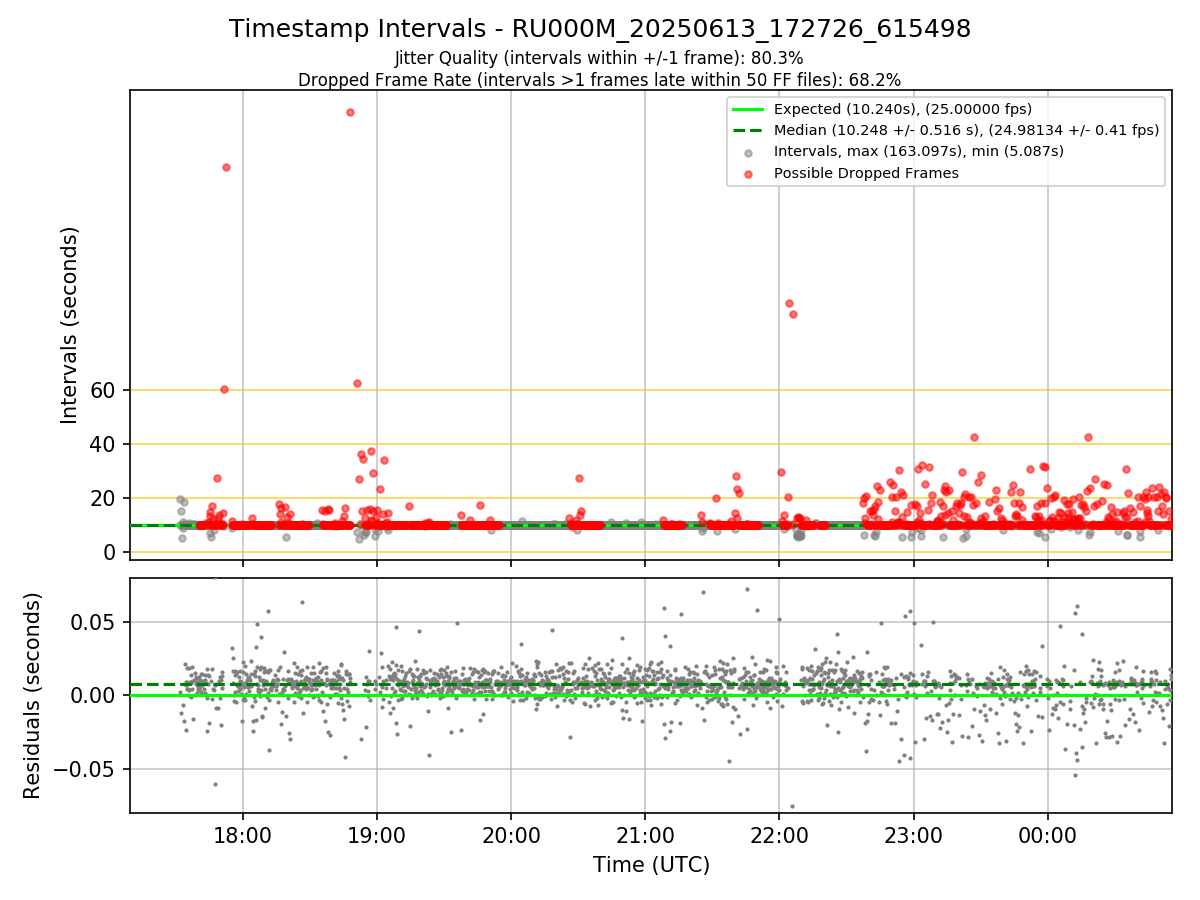The height and width of the screenshot is (900, 1200).
Task: Click the Median (10.248 +/- 0.516 s) legend entry
Action: (x=966, y=130)
